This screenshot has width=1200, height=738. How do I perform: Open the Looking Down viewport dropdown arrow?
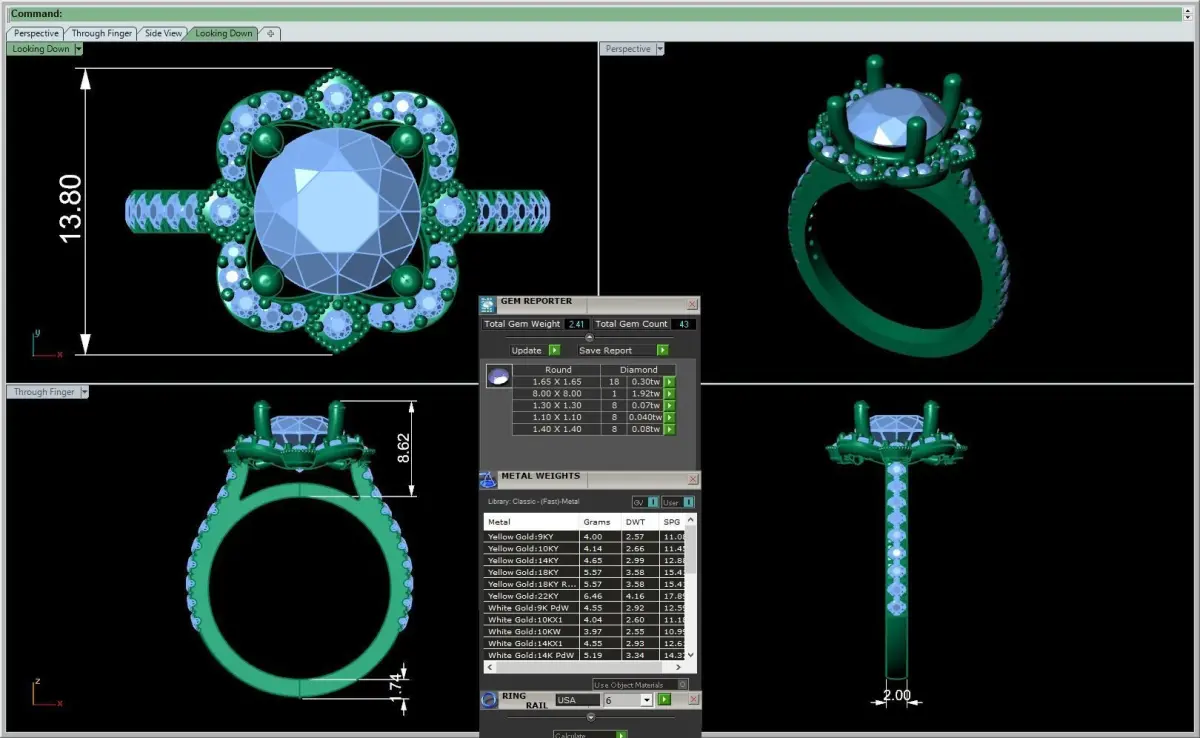coord(78,49)
